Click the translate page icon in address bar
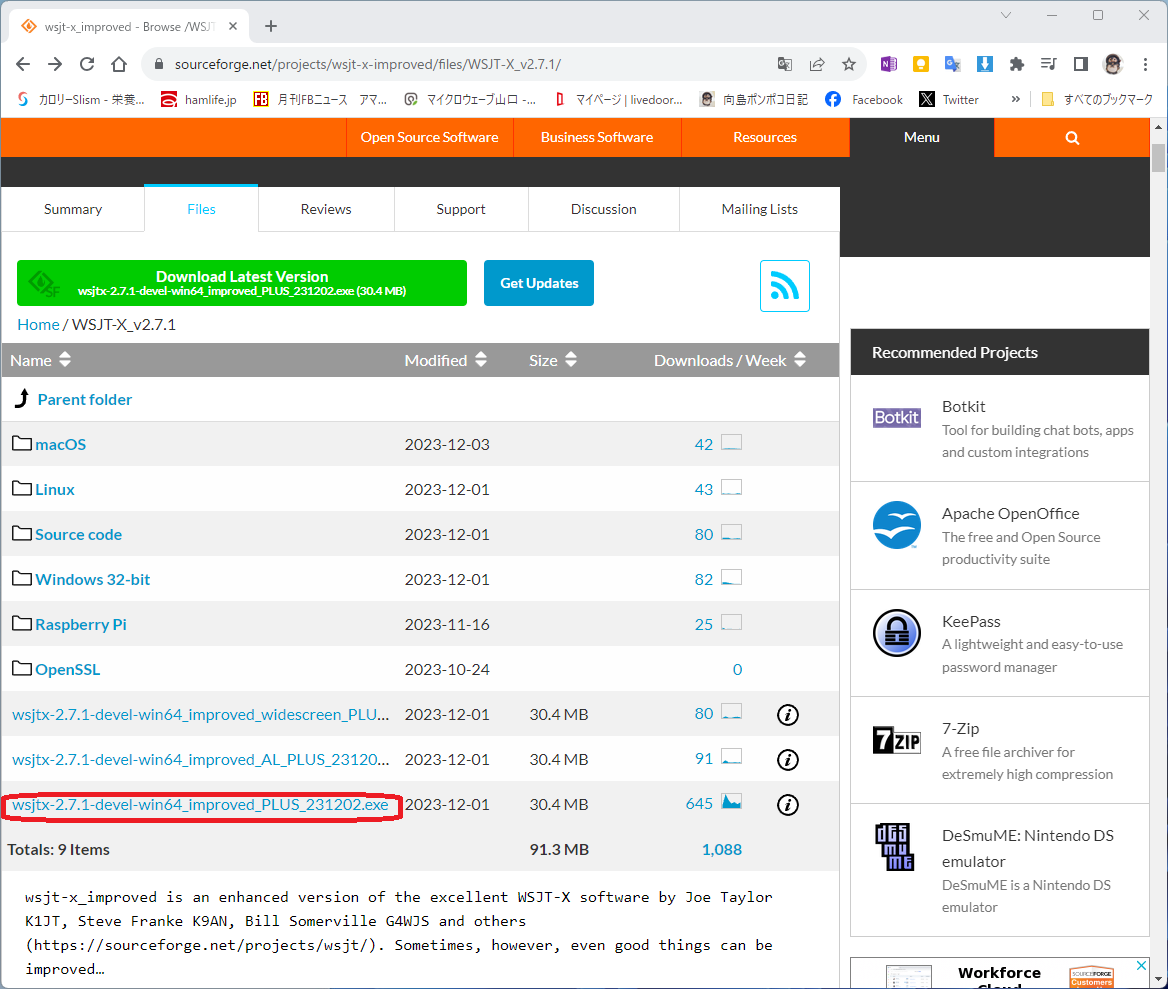Image resolution: width=1168 pixels, height=989 pixels. point(784,64)
